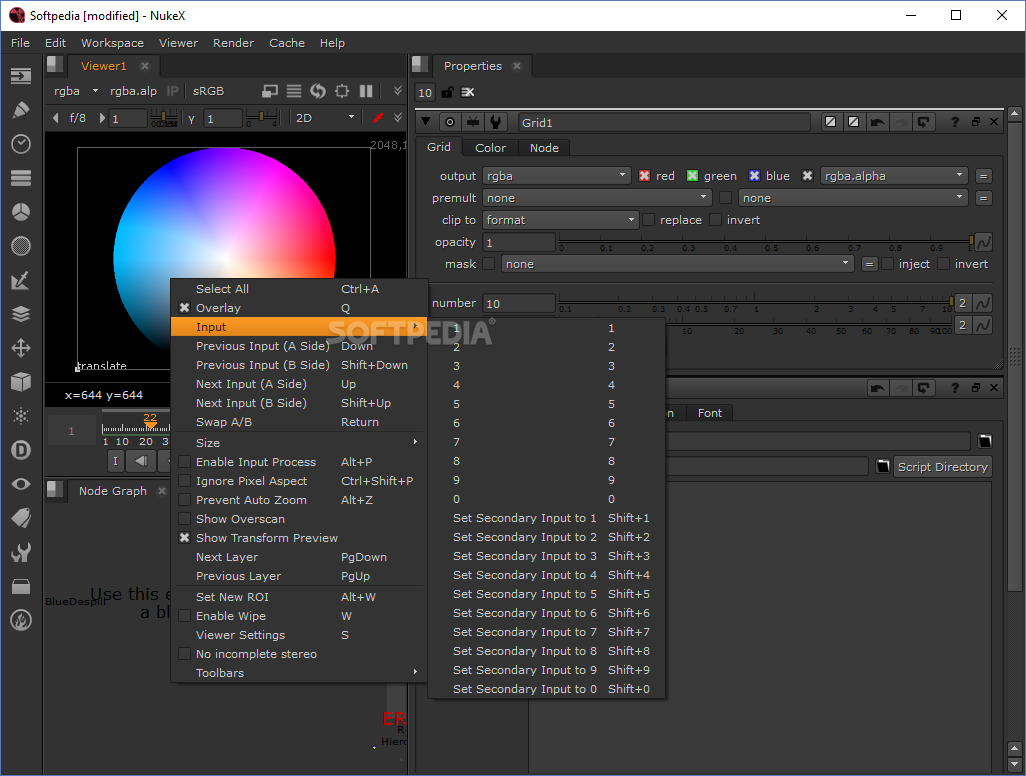The width and height of the screenshot is (1026, 776).
Task: Click the sRGB viewer process button
Action: click(x=208, y=91)
